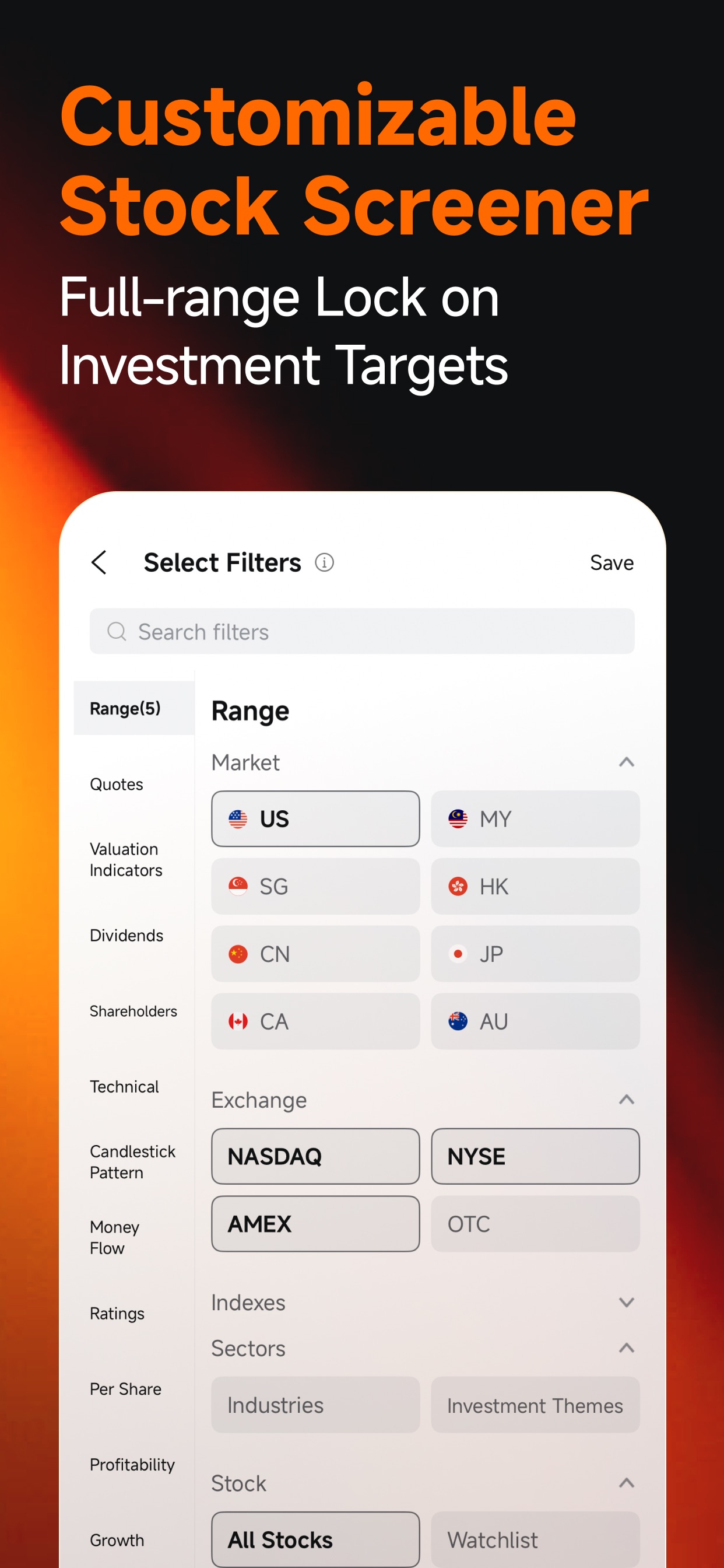Collapse the Exchange section chevron
The height and width of the screenshot is (1568, 724).
(626, 1100)
